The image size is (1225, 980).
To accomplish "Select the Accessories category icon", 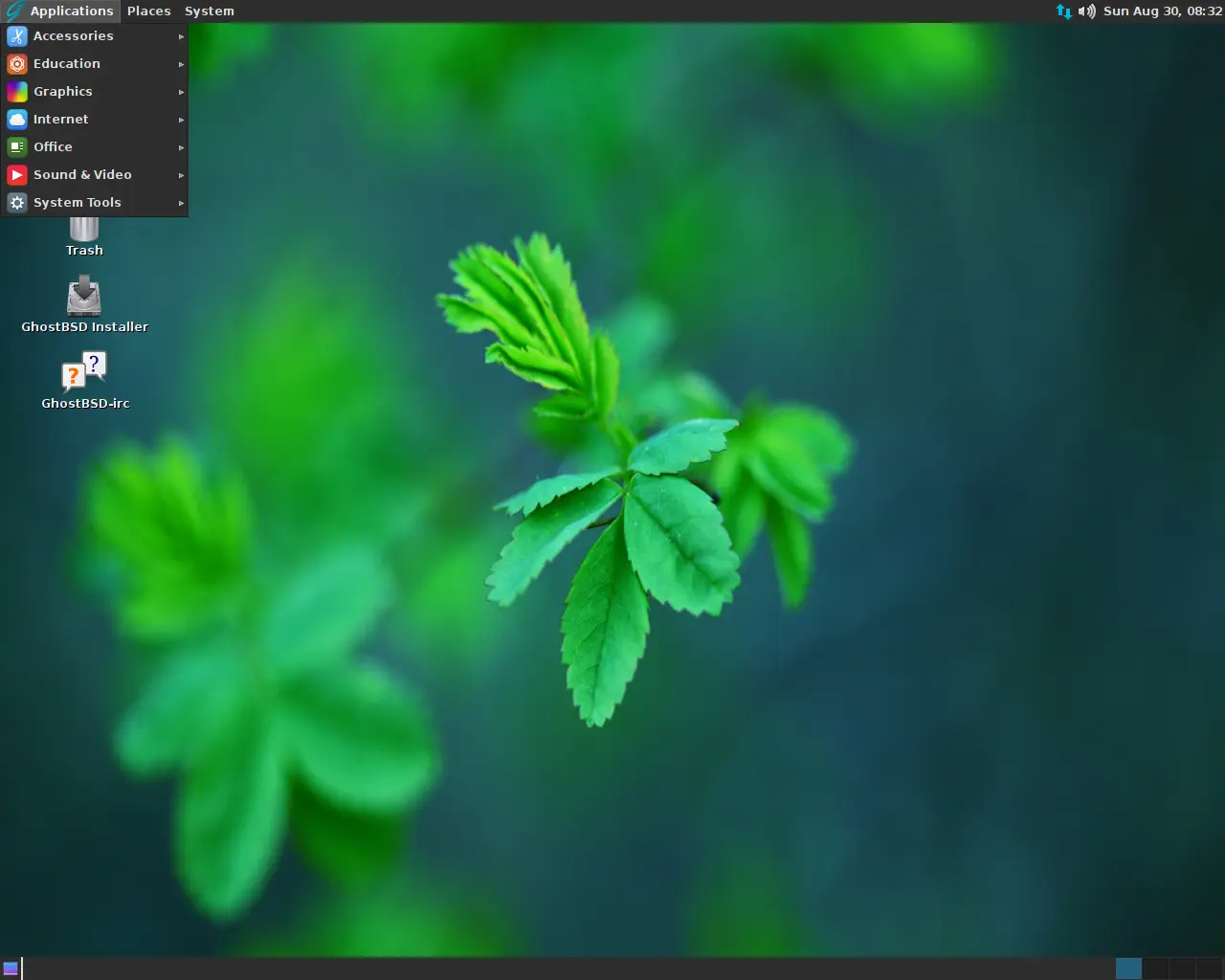I will [x=16, y=35].
